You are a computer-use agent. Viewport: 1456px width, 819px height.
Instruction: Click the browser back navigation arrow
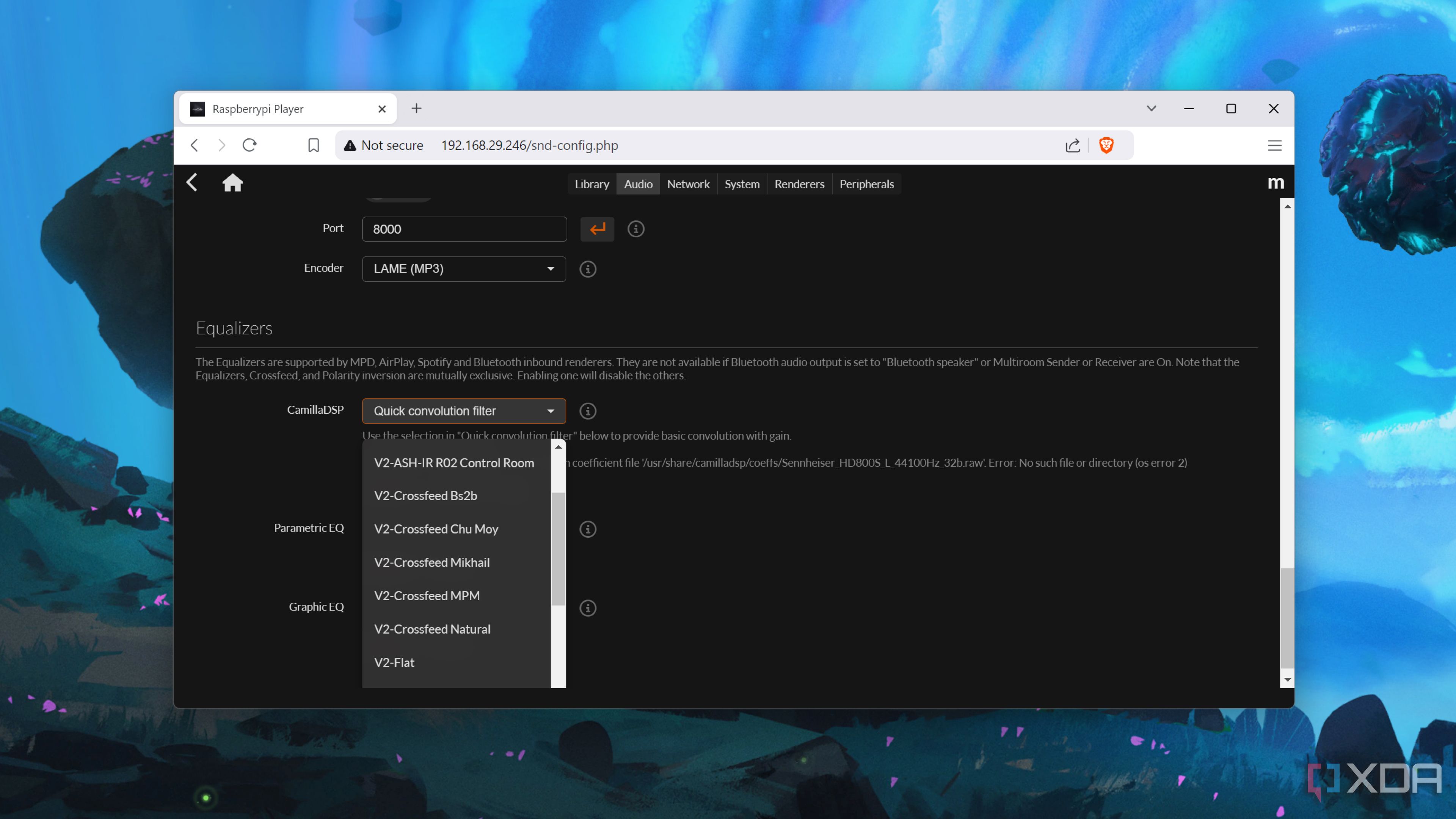[x=195, y=145]
